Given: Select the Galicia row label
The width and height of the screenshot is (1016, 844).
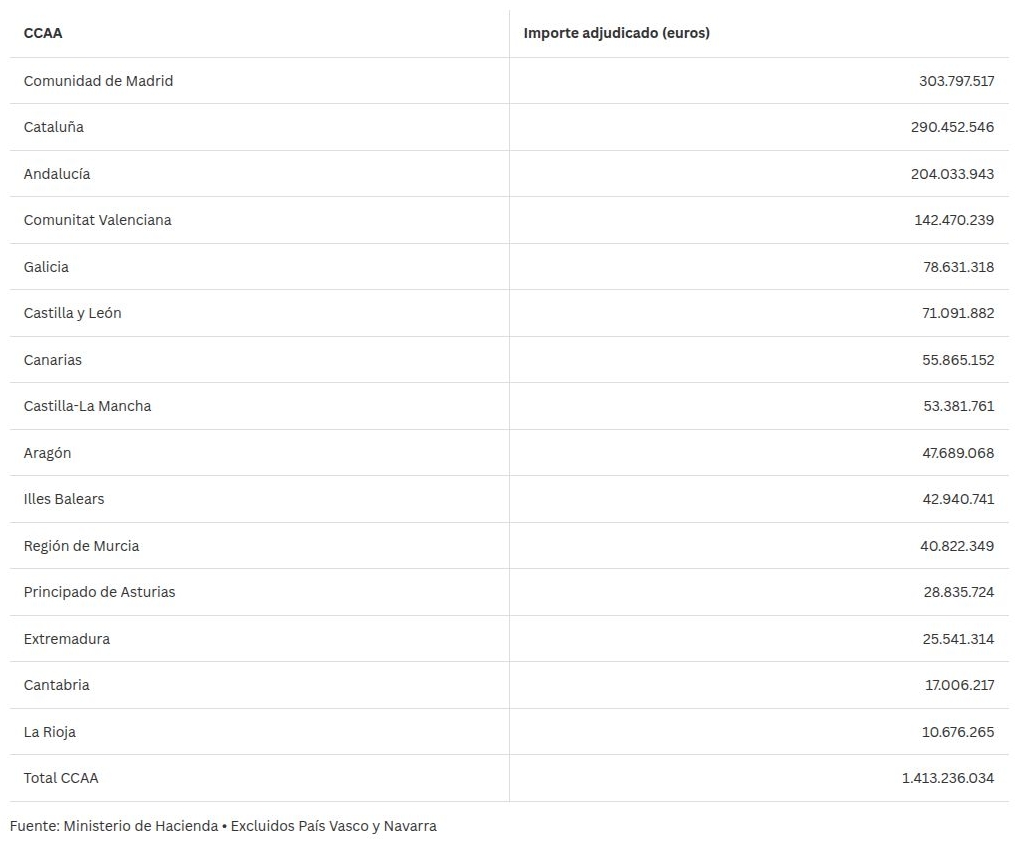Looking at the screenshot, I should click(46, 267).
